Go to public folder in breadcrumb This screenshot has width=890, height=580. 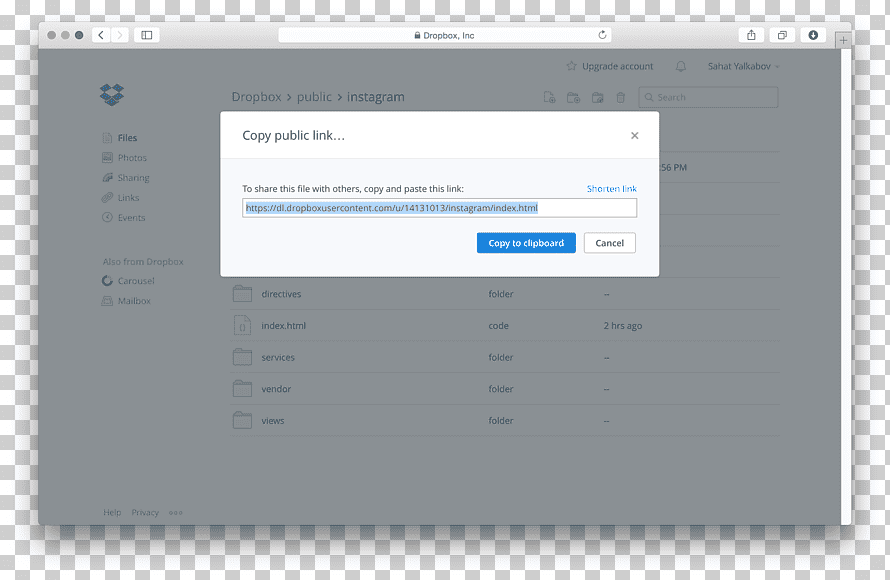314,97
